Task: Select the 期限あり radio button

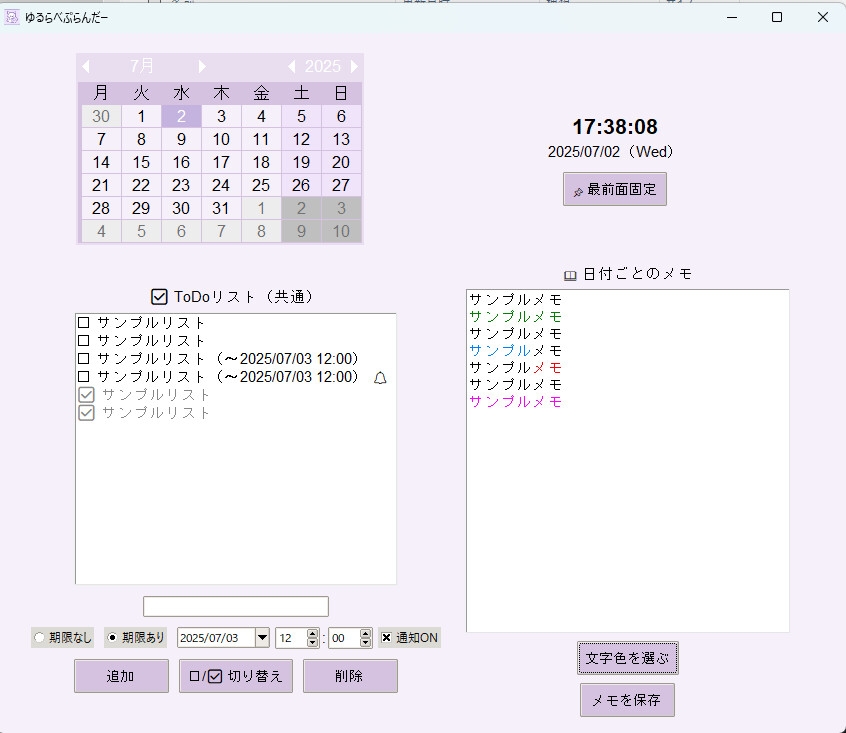Action: tap(113, 637)
